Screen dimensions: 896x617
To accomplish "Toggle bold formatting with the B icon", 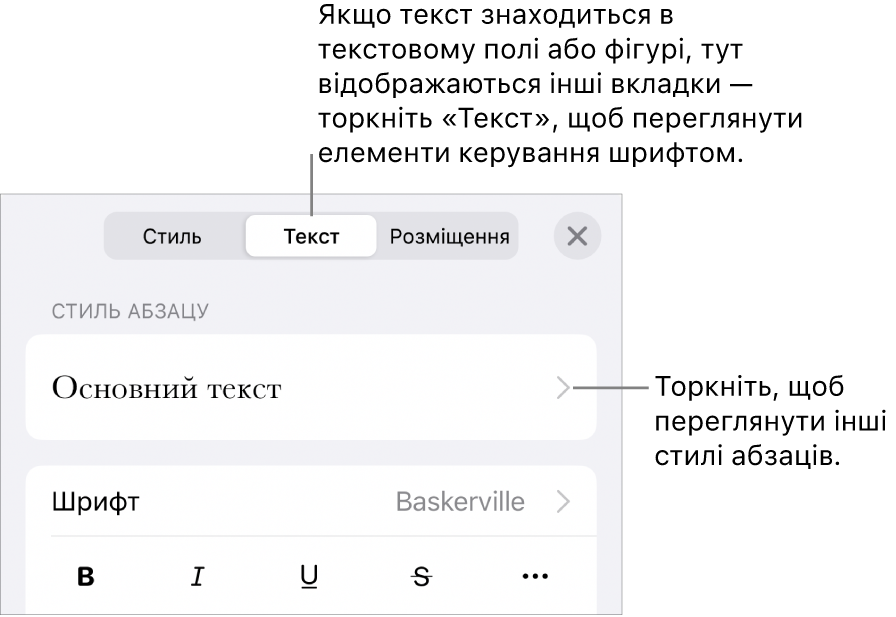I will [x=86, y=576].
